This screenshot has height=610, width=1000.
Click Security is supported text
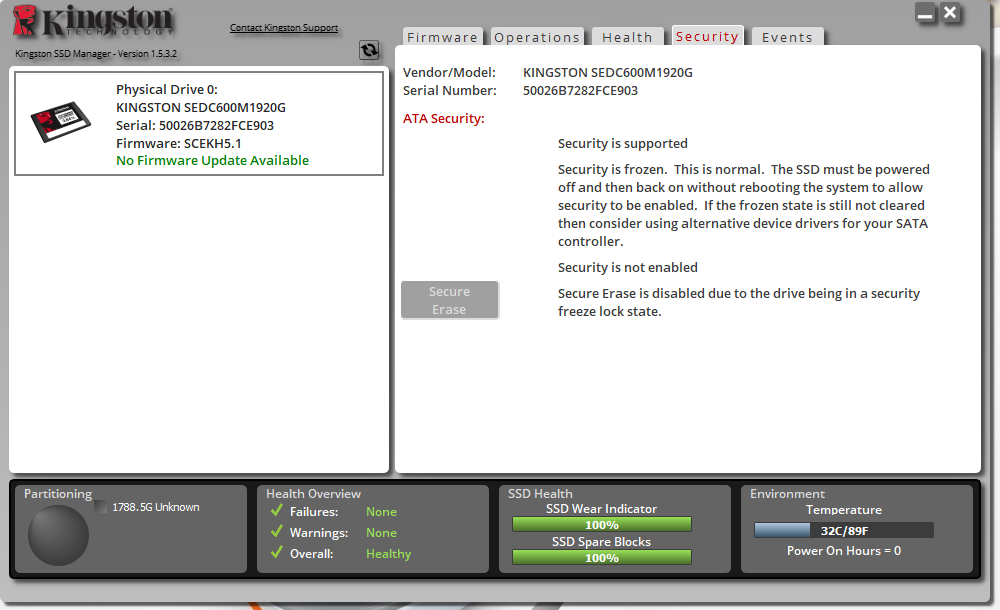(623, 143)
